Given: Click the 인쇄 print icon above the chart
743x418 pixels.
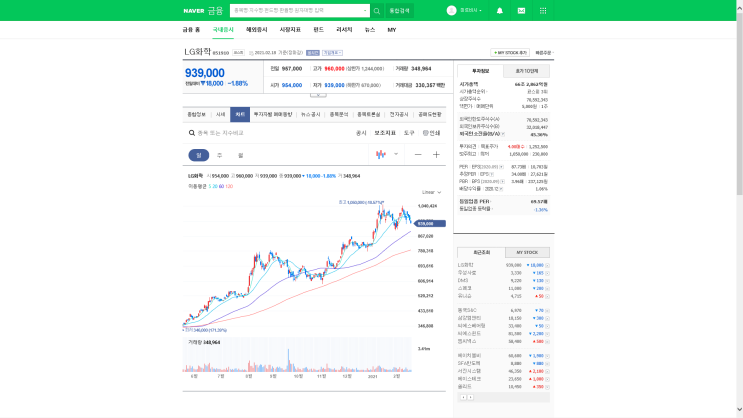Looking at the screenshot, I should pyautogui.click(x=432, y=133).
